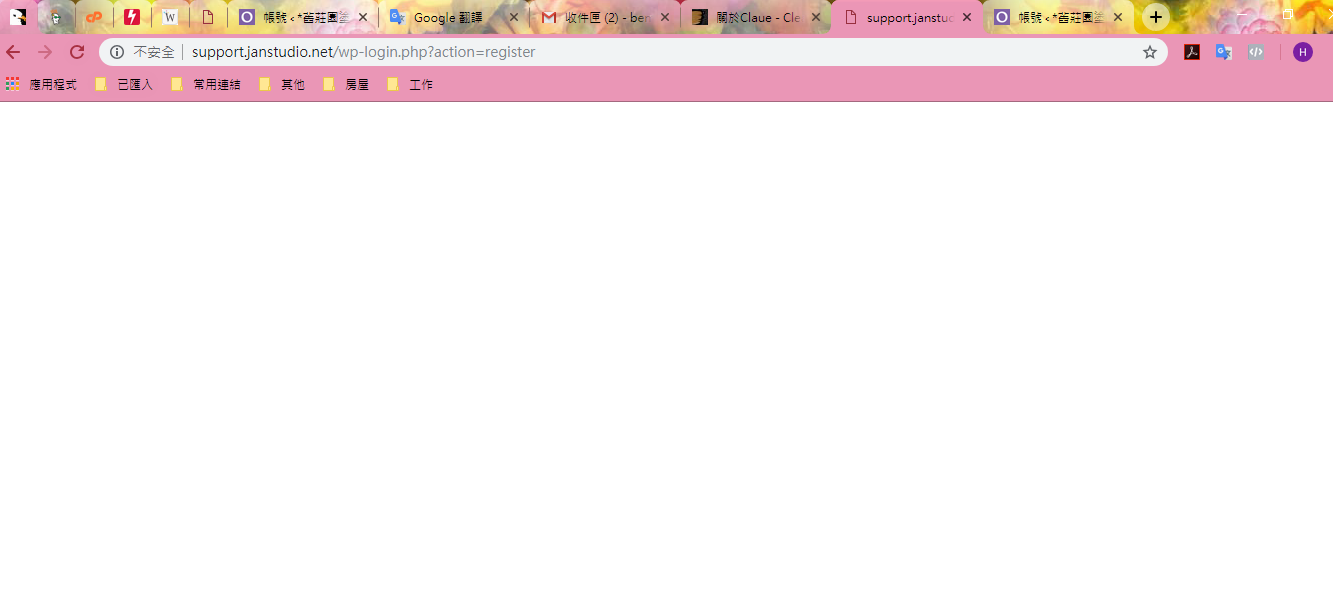Image resolution: width=1333 pixels, height=616 pixels.
Task: Expand the 已匯入 bookmarks folder
Action: pyautogui.click(x=124, y=85)
